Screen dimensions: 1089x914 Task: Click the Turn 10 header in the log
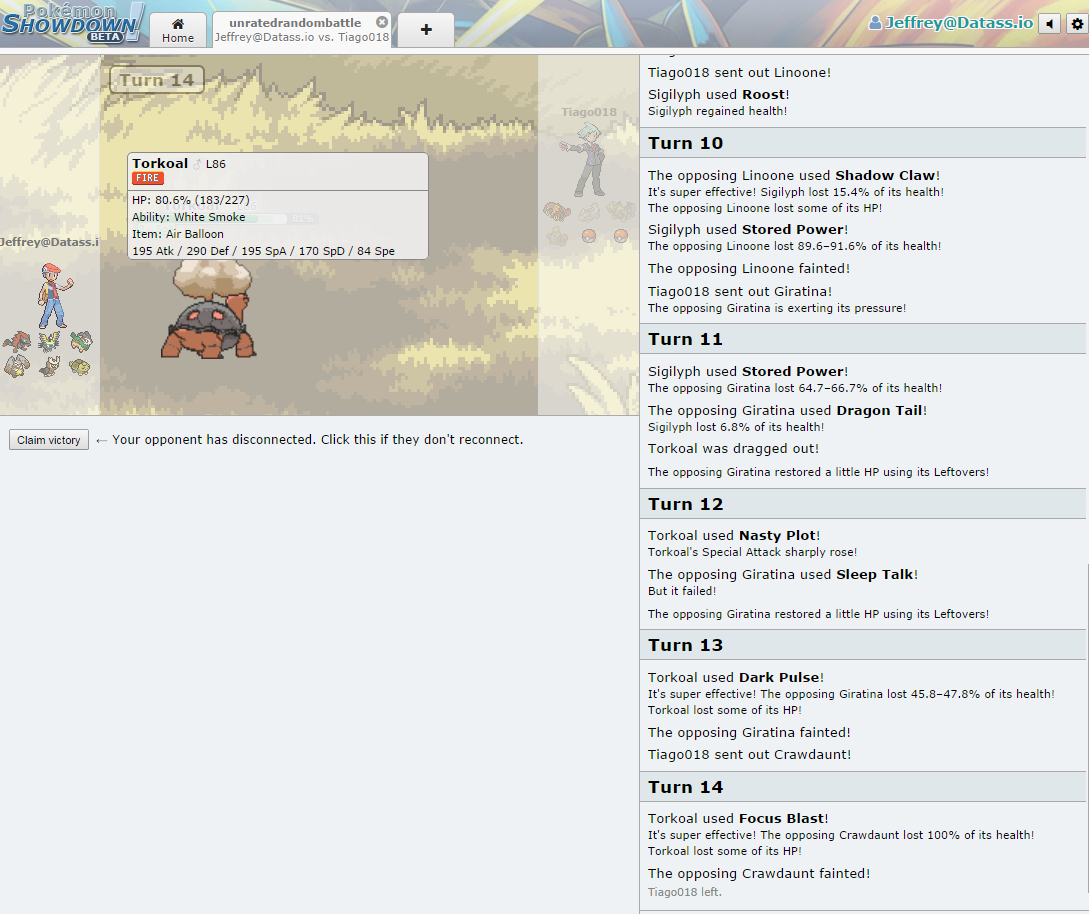tap(863, 143)
